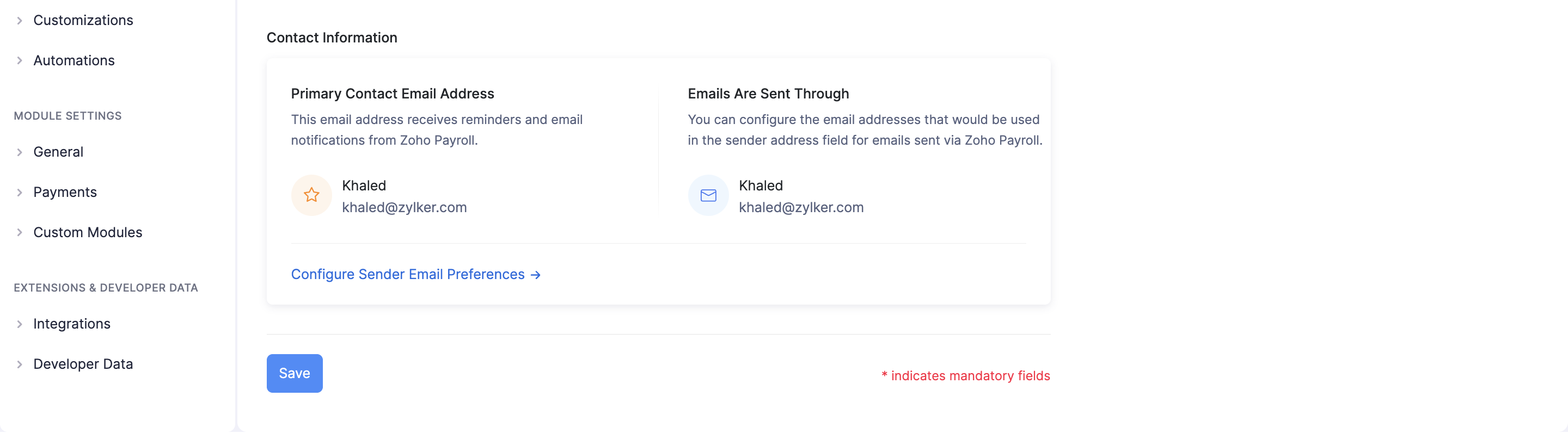Click the primary contact email khaled@zylker.com

coord(404,207)
